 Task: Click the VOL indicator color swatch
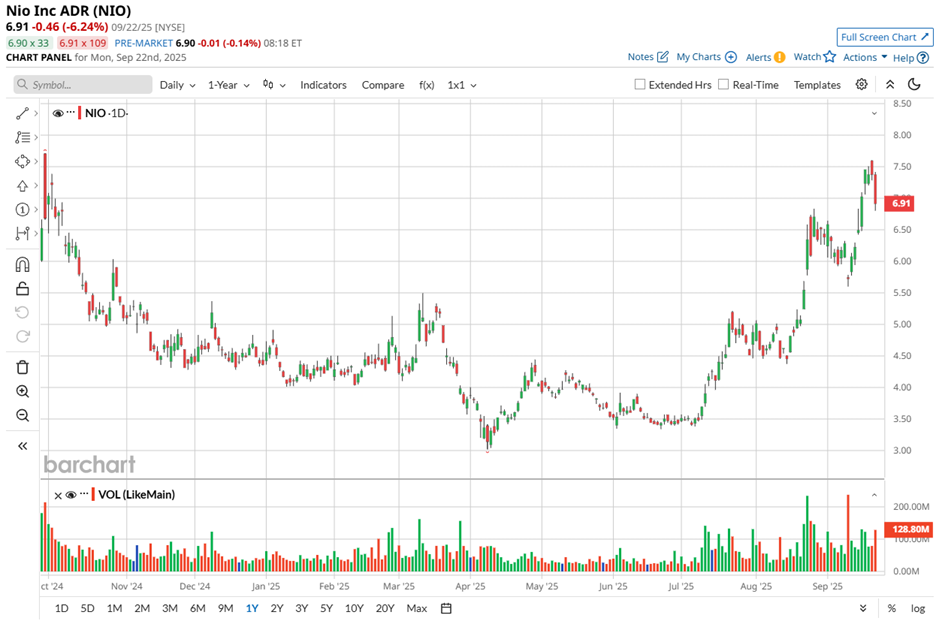tap(93, 494)
